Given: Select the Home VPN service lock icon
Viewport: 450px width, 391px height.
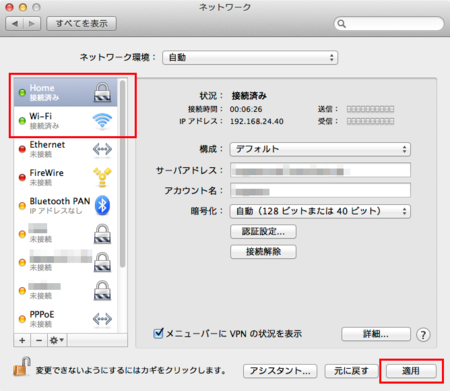Looking at the screenshot, I should 102,92.
